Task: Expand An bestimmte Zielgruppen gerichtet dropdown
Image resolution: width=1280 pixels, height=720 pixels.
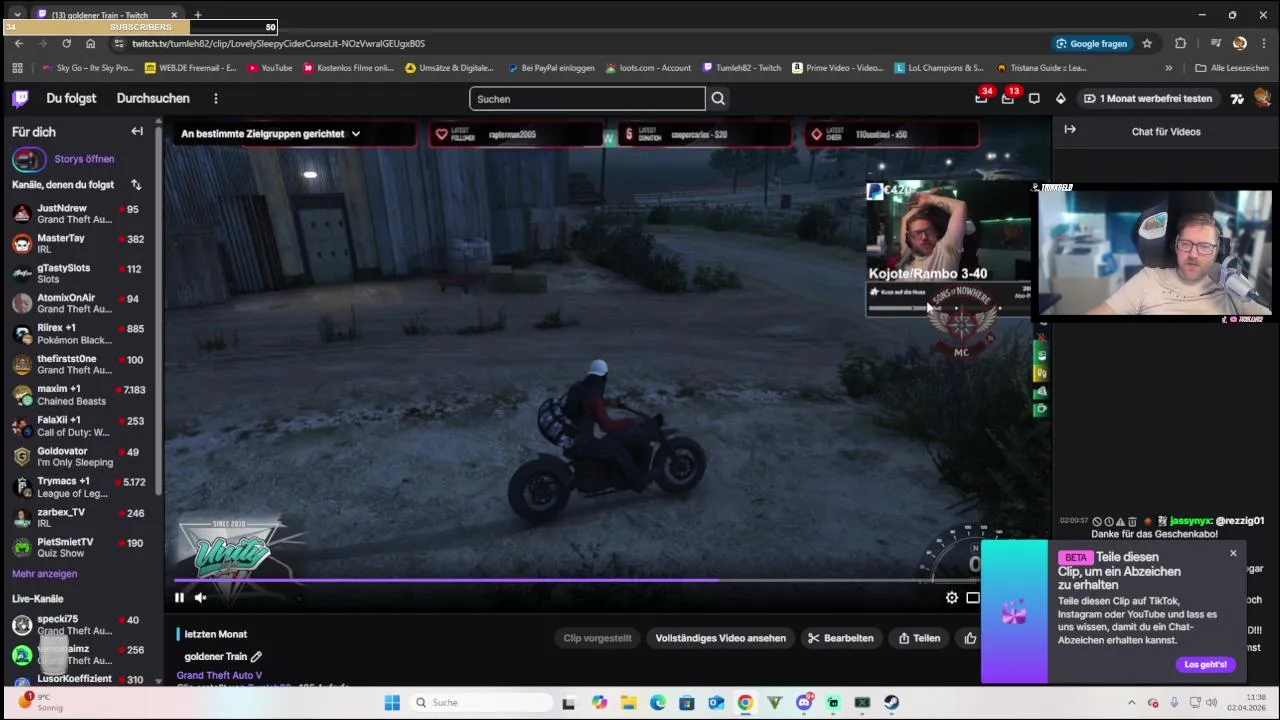Action: pos(270,133)
